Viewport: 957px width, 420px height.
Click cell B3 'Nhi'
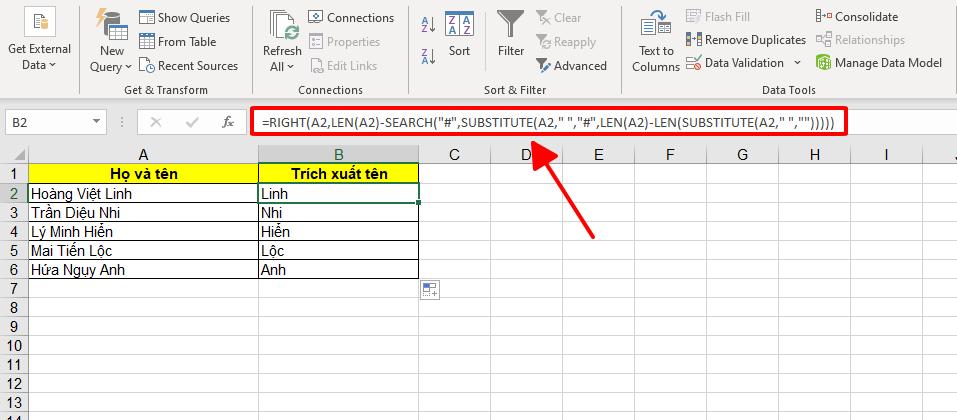pos(339,212)
